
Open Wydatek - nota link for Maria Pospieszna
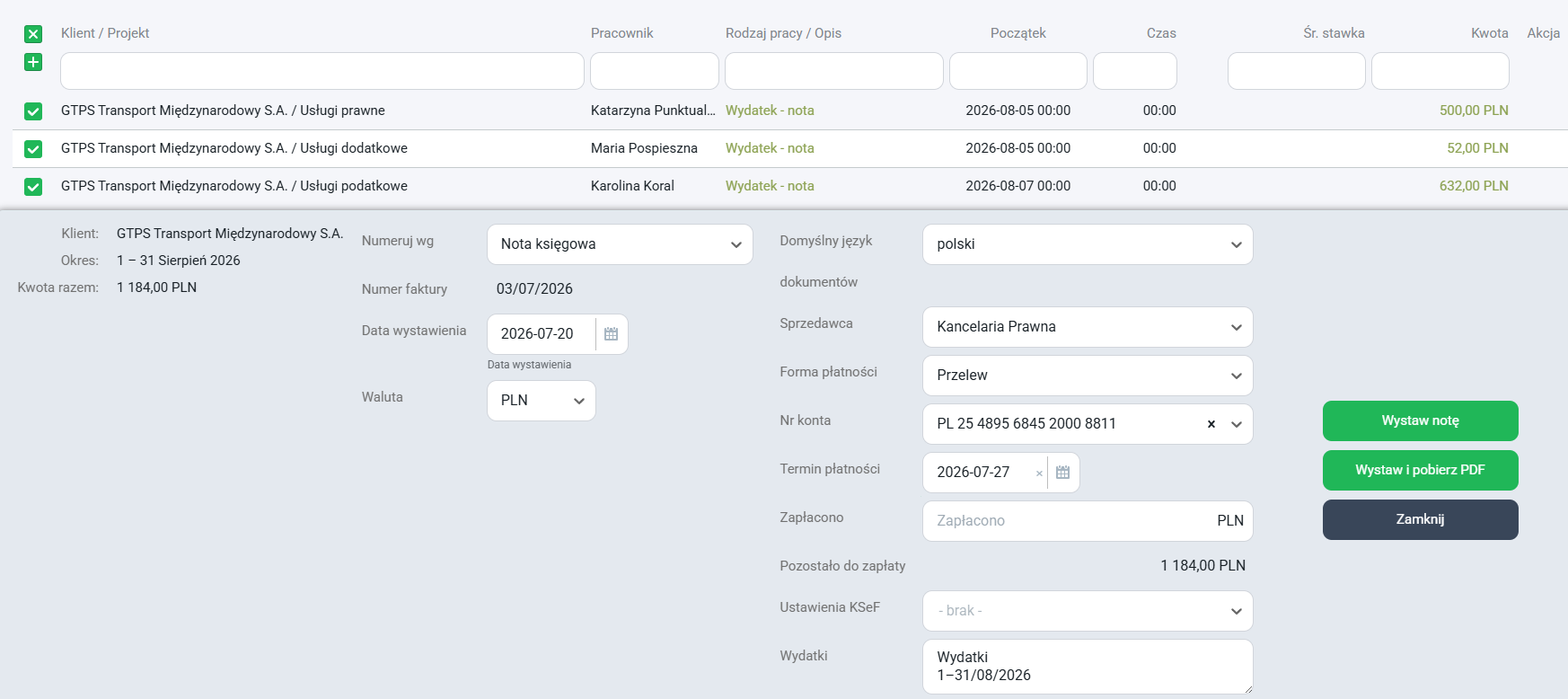(x=770, y=148)
